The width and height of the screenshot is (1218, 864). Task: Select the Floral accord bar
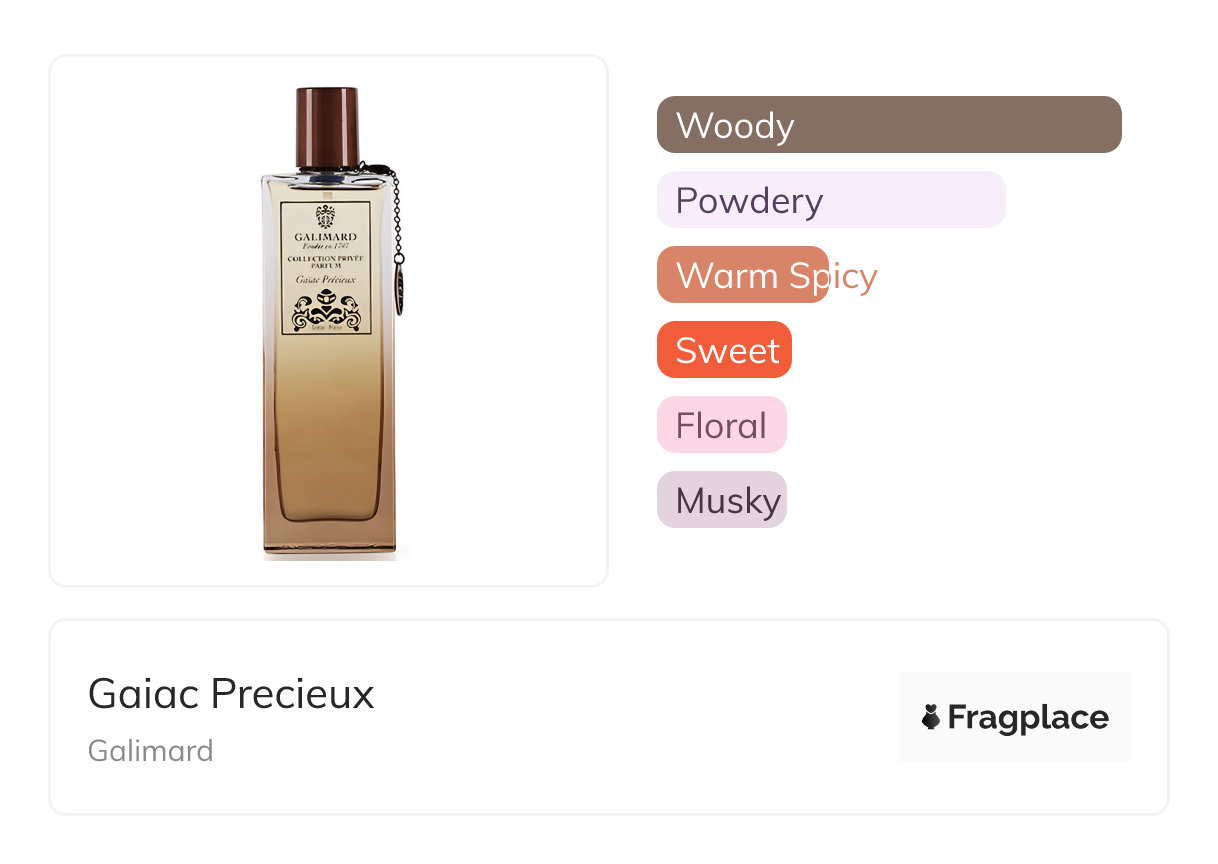tap(721, 425)
